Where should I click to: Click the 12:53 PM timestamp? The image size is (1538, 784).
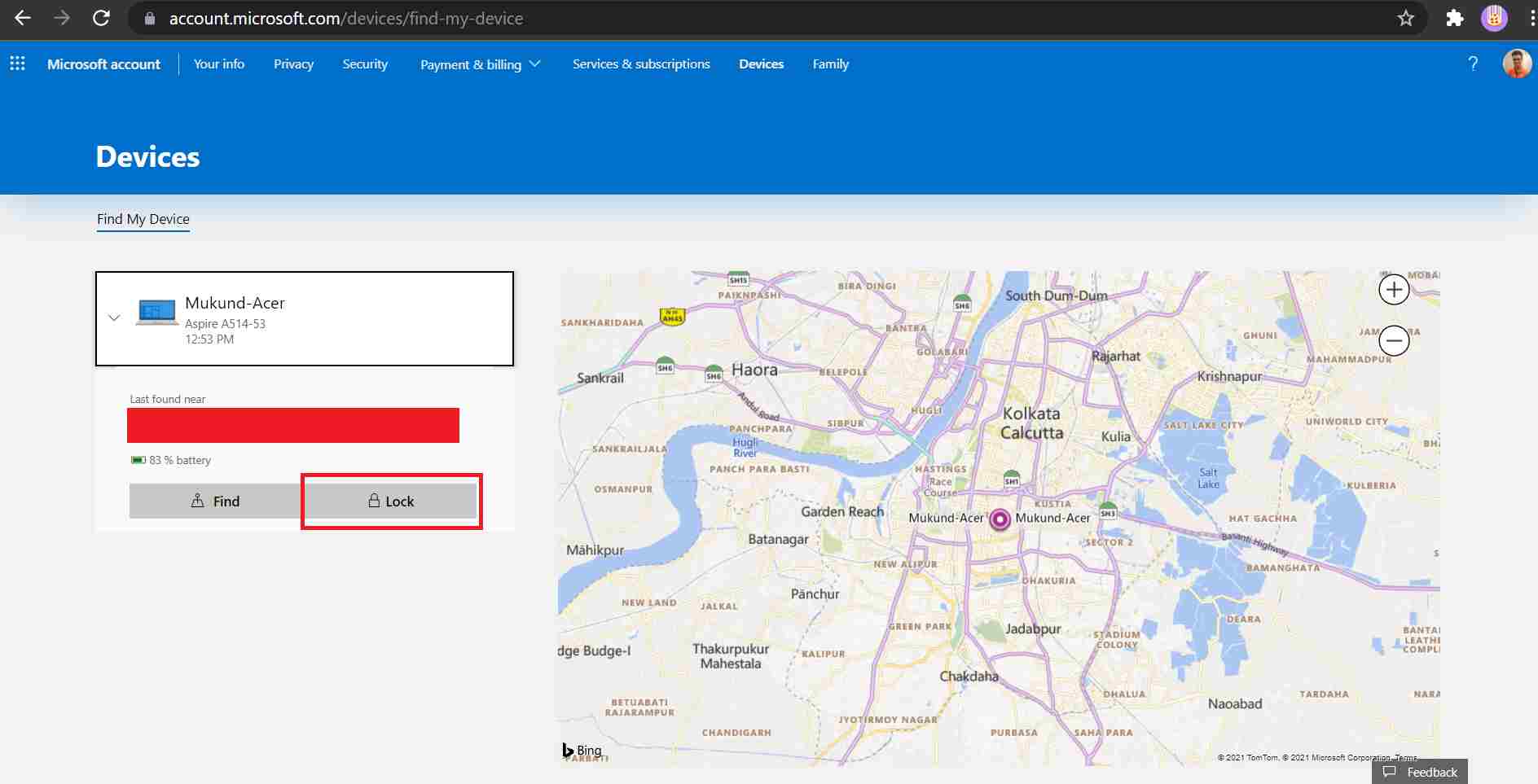point(209,339)
